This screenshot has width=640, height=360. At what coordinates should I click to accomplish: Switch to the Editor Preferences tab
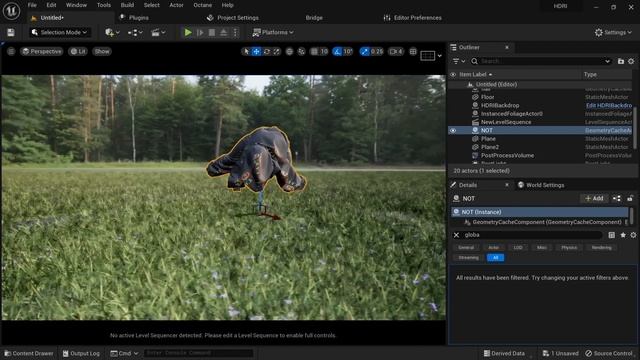[413, 18]
